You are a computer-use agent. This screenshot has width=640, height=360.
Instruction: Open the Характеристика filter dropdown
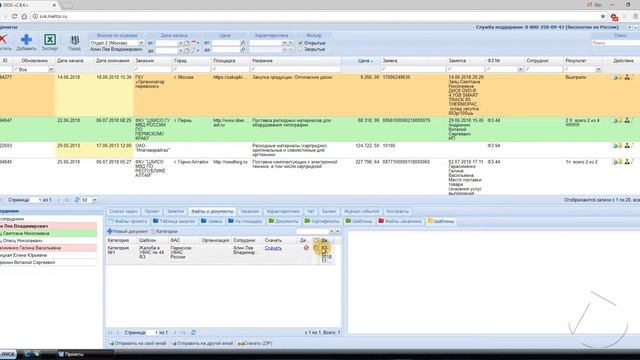click(284, 43)
